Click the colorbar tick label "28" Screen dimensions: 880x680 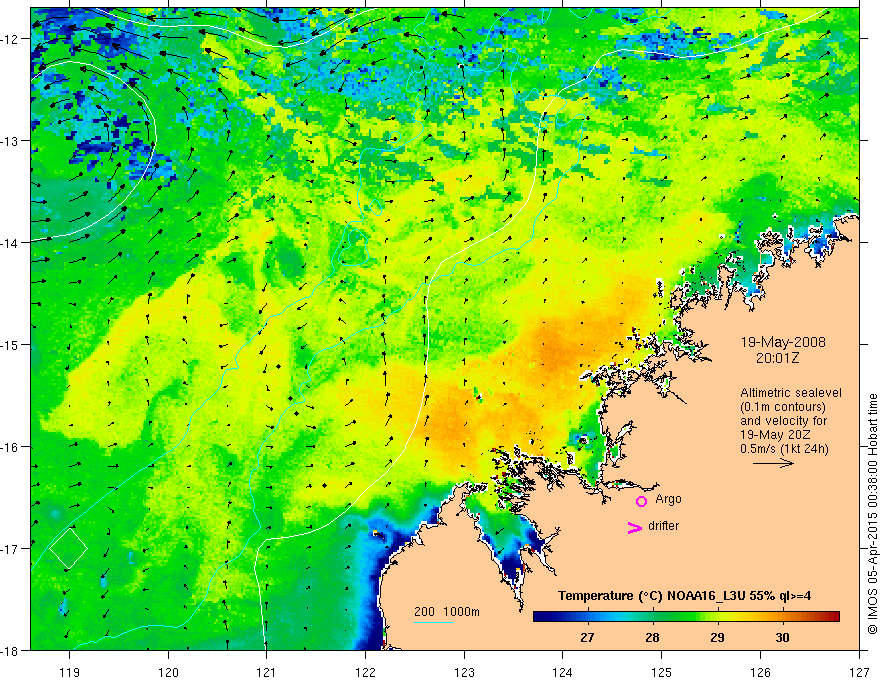click(x=652, y=637)
